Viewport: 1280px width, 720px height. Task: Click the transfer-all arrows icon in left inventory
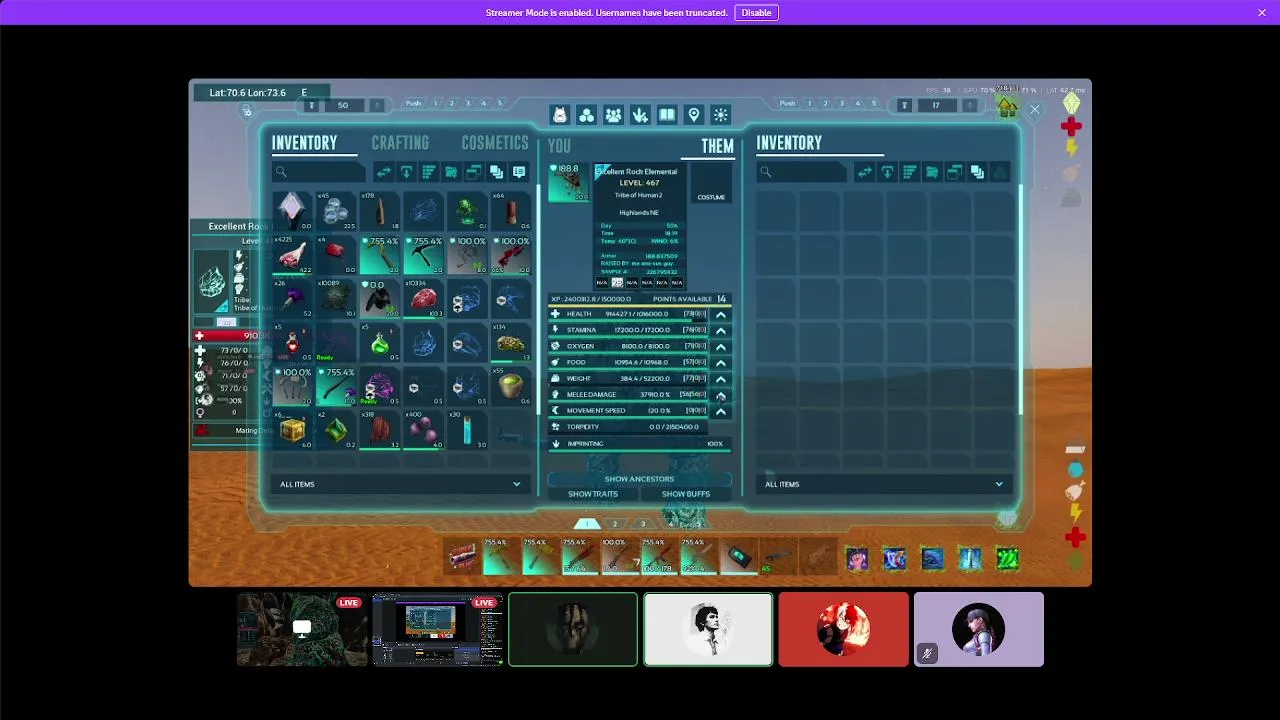coord(384,172)
